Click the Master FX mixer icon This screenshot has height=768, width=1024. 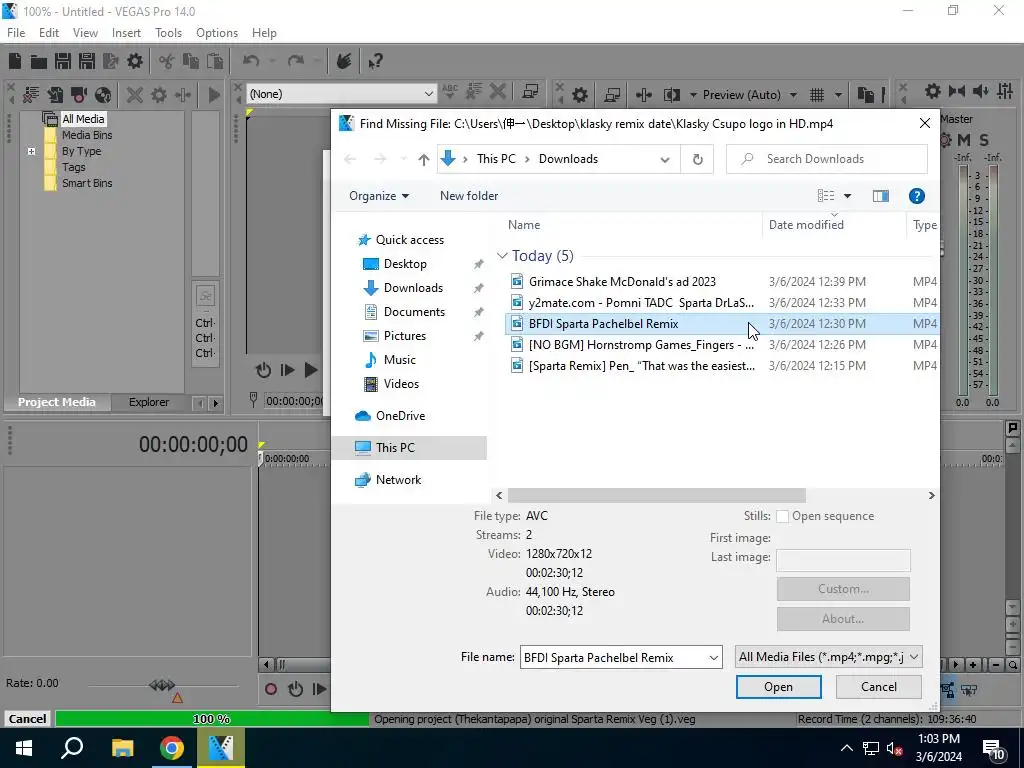(x=1005, y=91)
